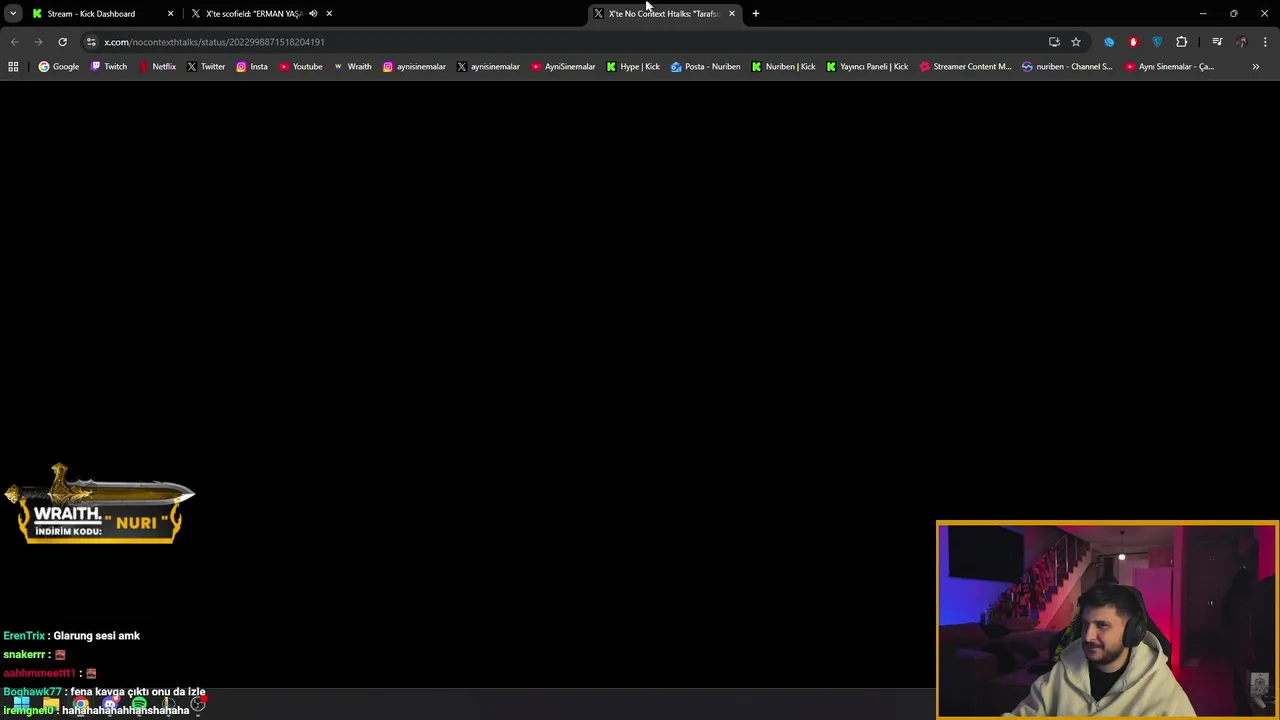1280x720 pixels.
Task: Open the Instagram aynisinemalar bookmark
Action: (x=414, y=67)
